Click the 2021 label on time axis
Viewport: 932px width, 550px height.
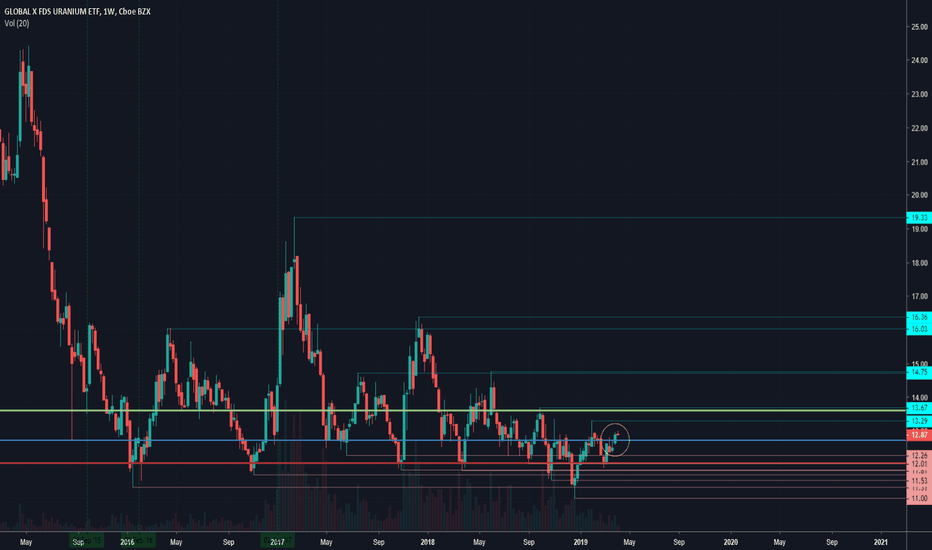coord(881,542)
